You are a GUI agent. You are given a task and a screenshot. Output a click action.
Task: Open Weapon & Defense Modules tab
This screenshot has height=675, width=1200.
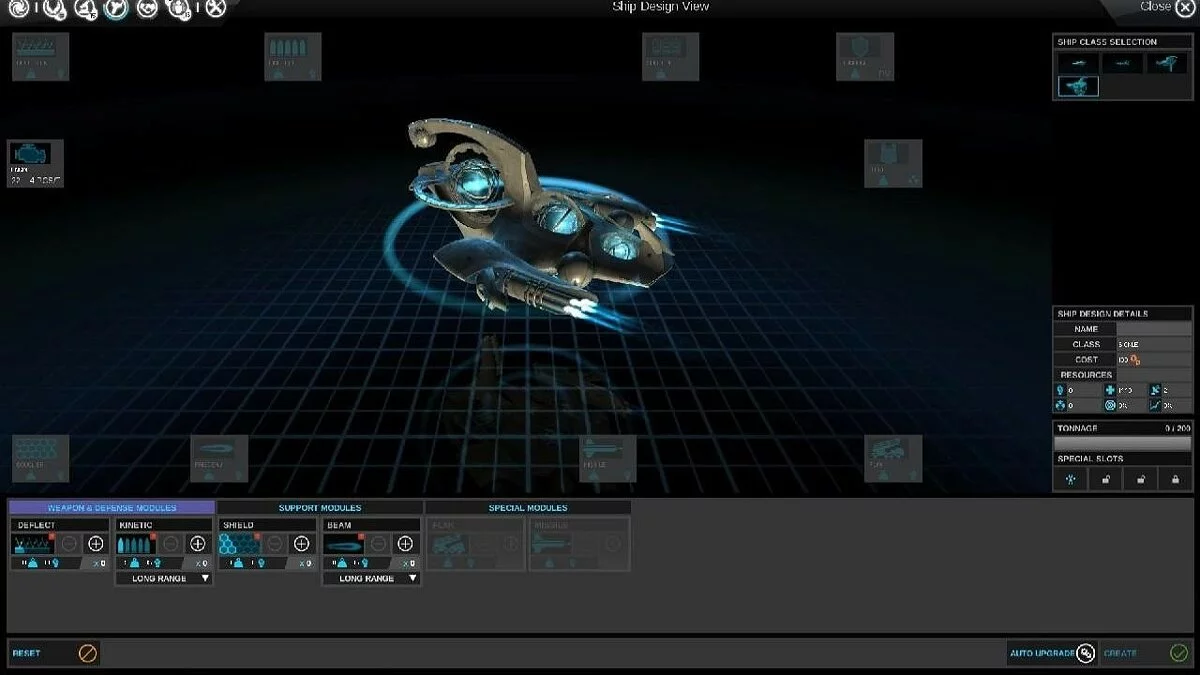(111, 508)
